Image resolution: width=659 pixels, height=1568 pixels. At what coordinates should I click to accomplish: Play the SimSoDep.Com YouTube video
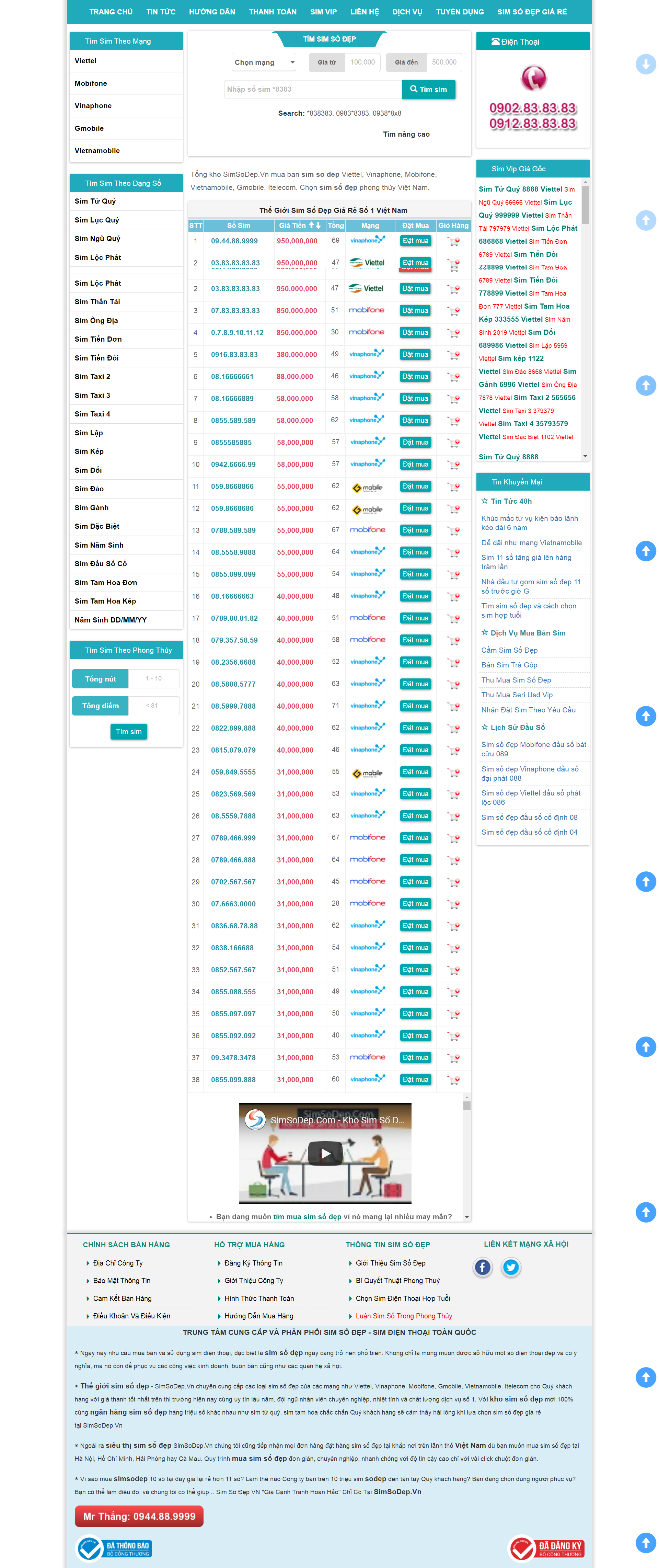325,1154
